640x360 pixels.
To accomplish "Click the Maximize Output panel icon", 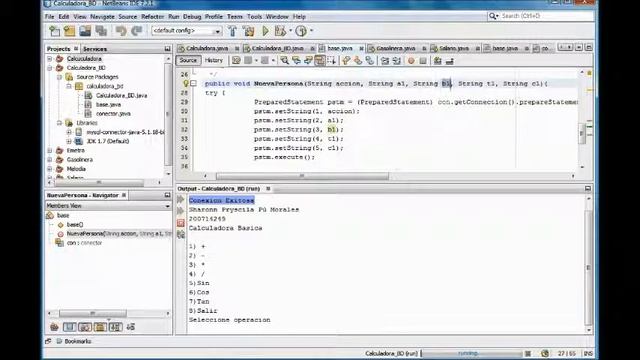I will (588, 189).
